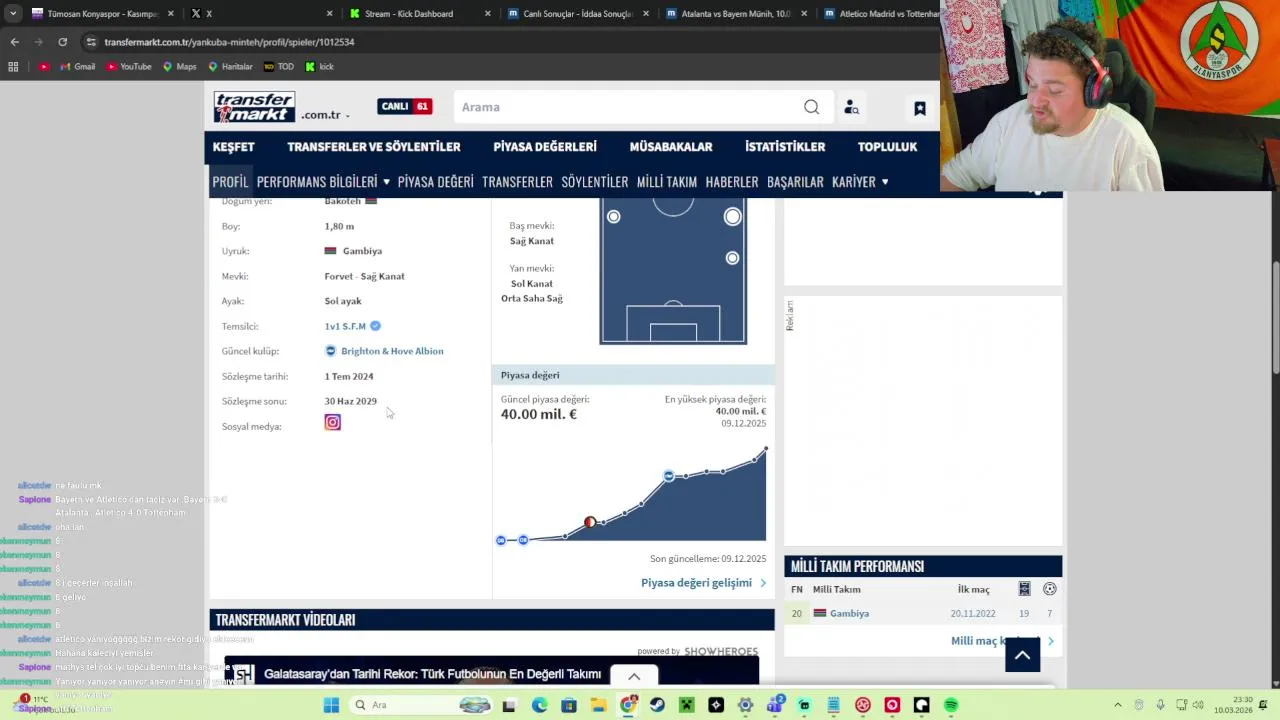
Task: Open the Chrome apps grid icon
Action: 13,67
